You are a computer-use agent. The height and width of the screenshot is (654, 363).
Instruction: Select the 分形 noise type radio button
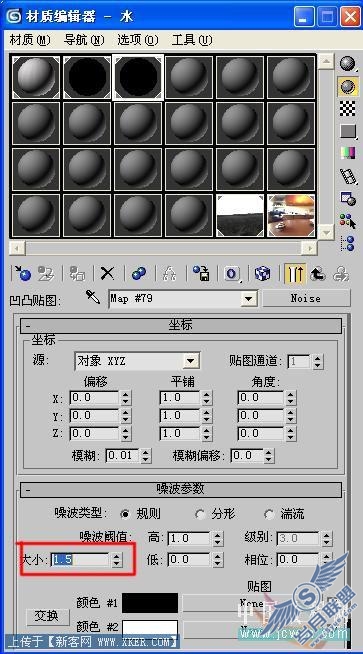200,514
